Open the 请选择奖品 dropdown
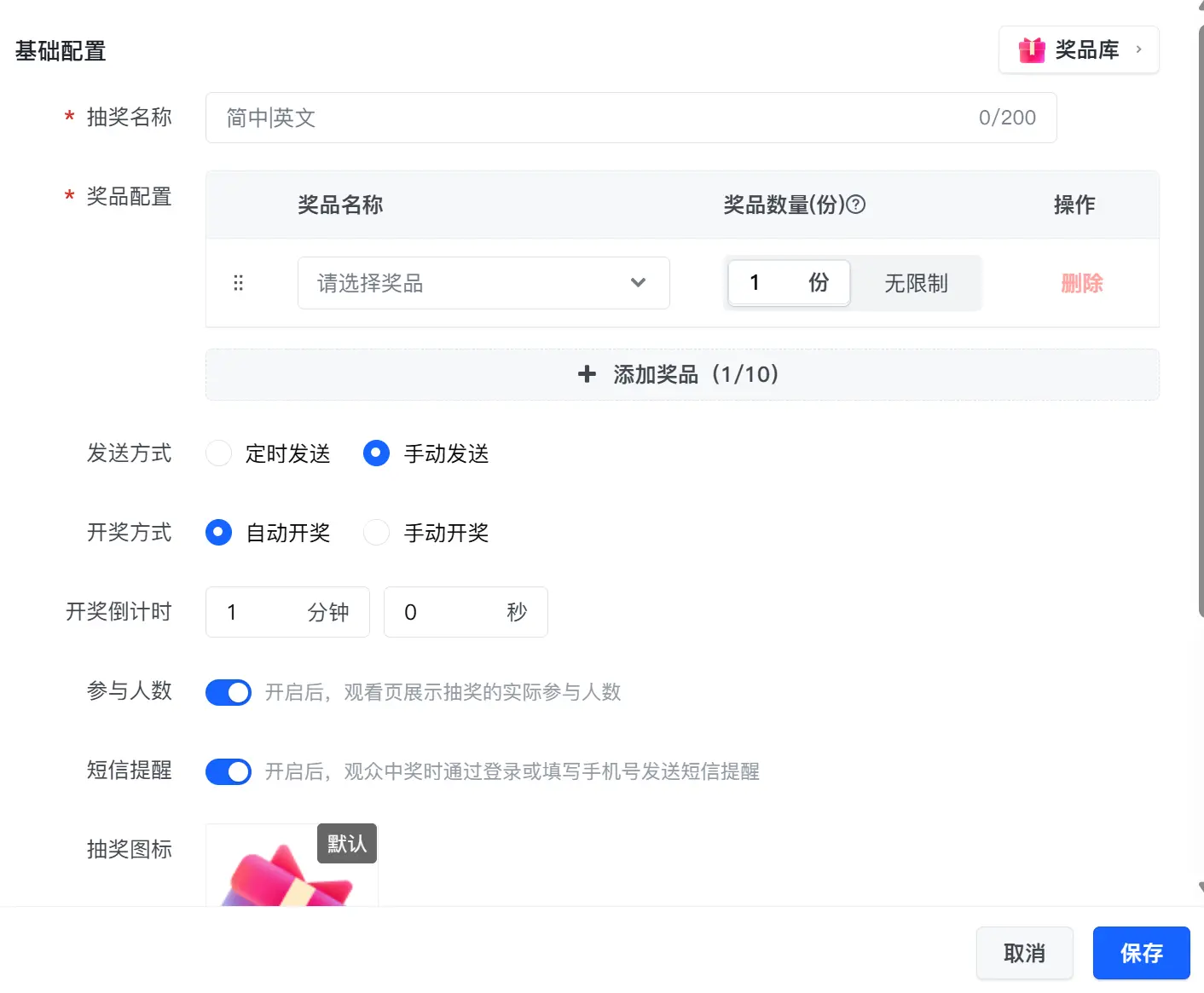The width and height of the screenshot is (1204, 993). [x=483, y=283]
